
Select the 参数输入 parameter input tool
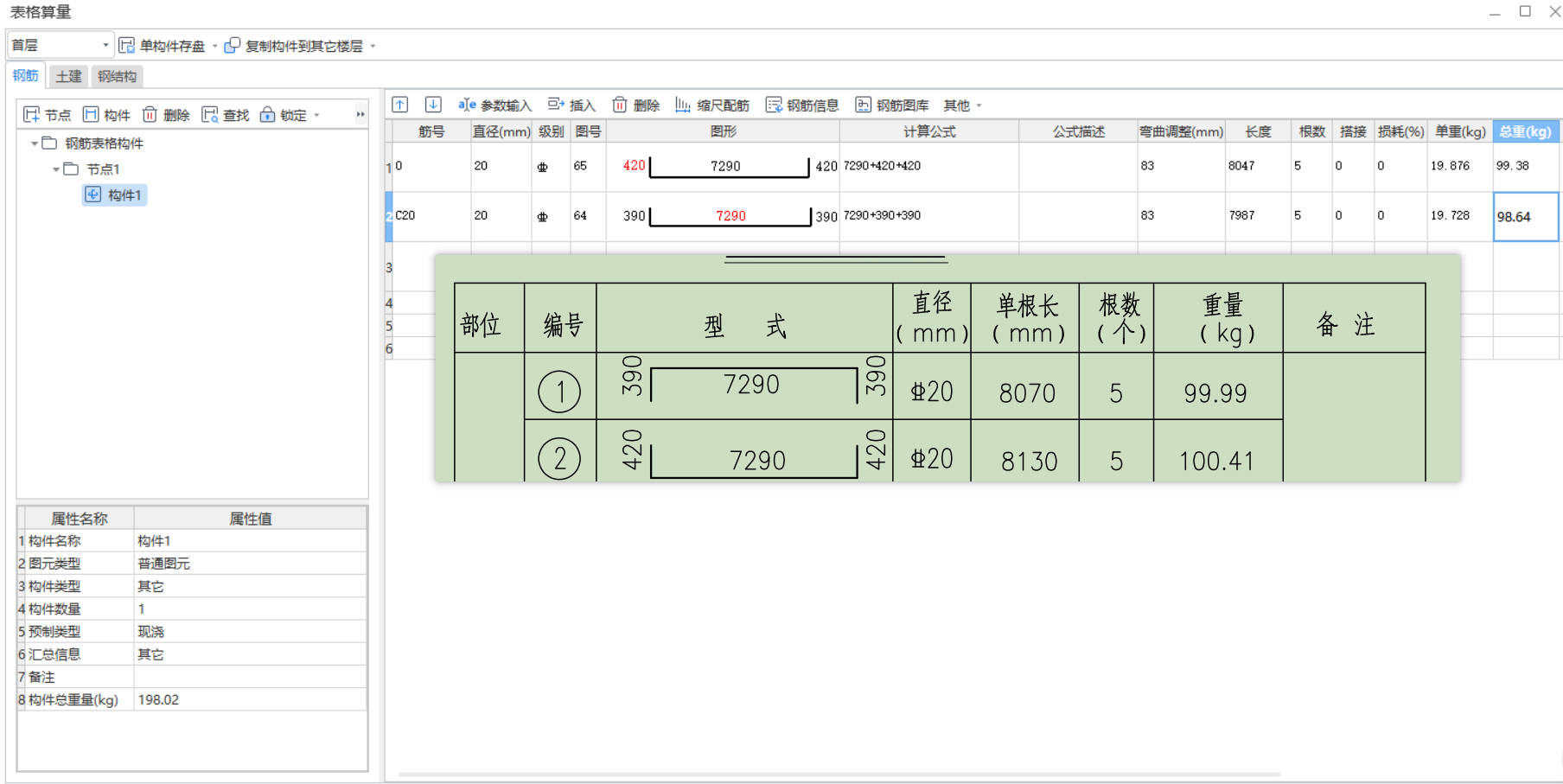tap(500, 105)
